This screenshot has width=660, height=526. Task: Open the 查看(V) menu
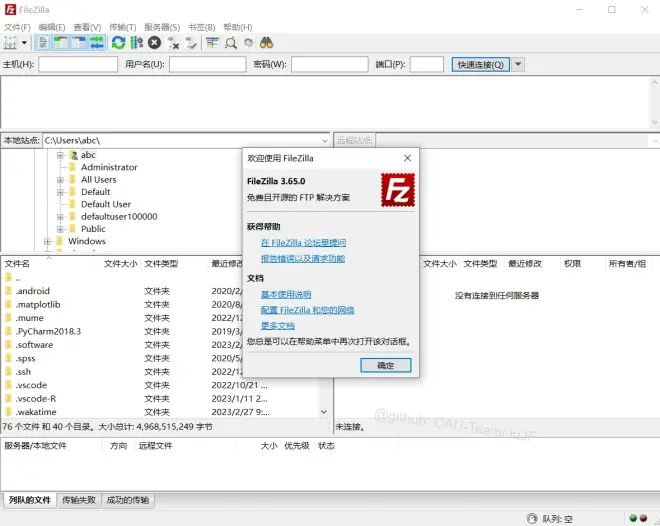pos(87,27)
